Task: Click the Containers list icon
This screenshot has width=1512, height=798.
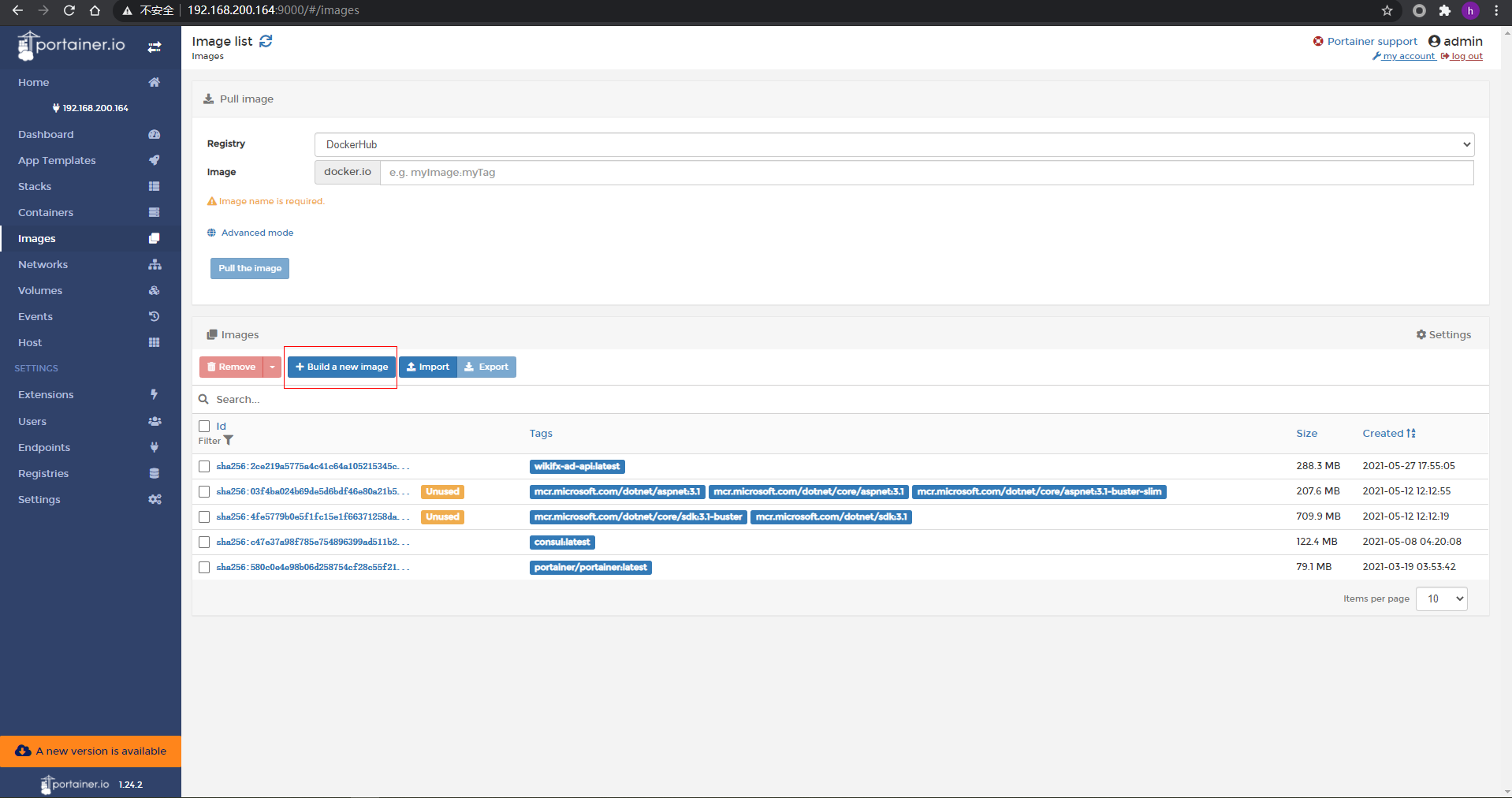Action: click(155, 212)
